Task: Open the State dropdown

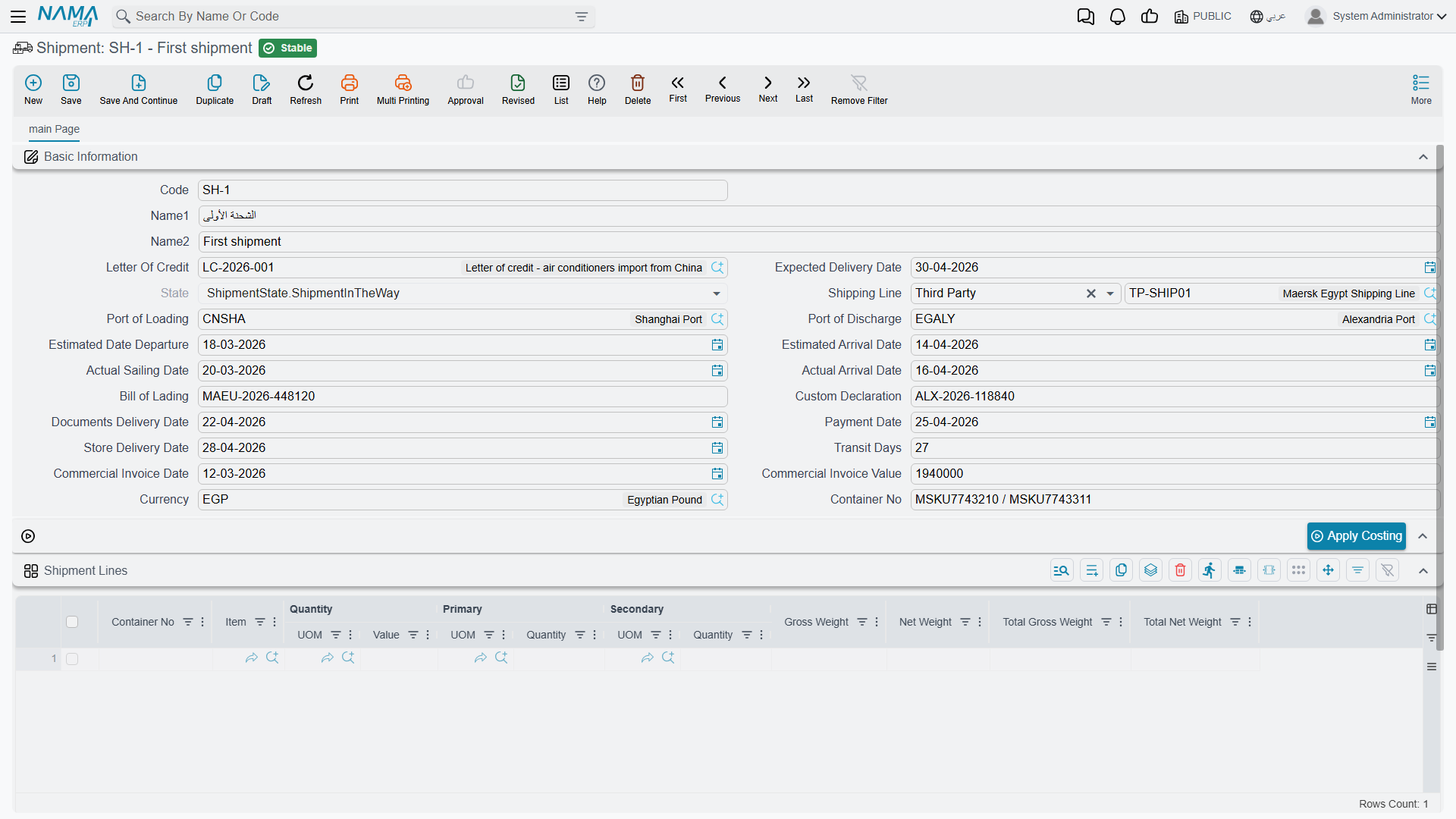Action: pyautogui.click(x=717, y=293)
